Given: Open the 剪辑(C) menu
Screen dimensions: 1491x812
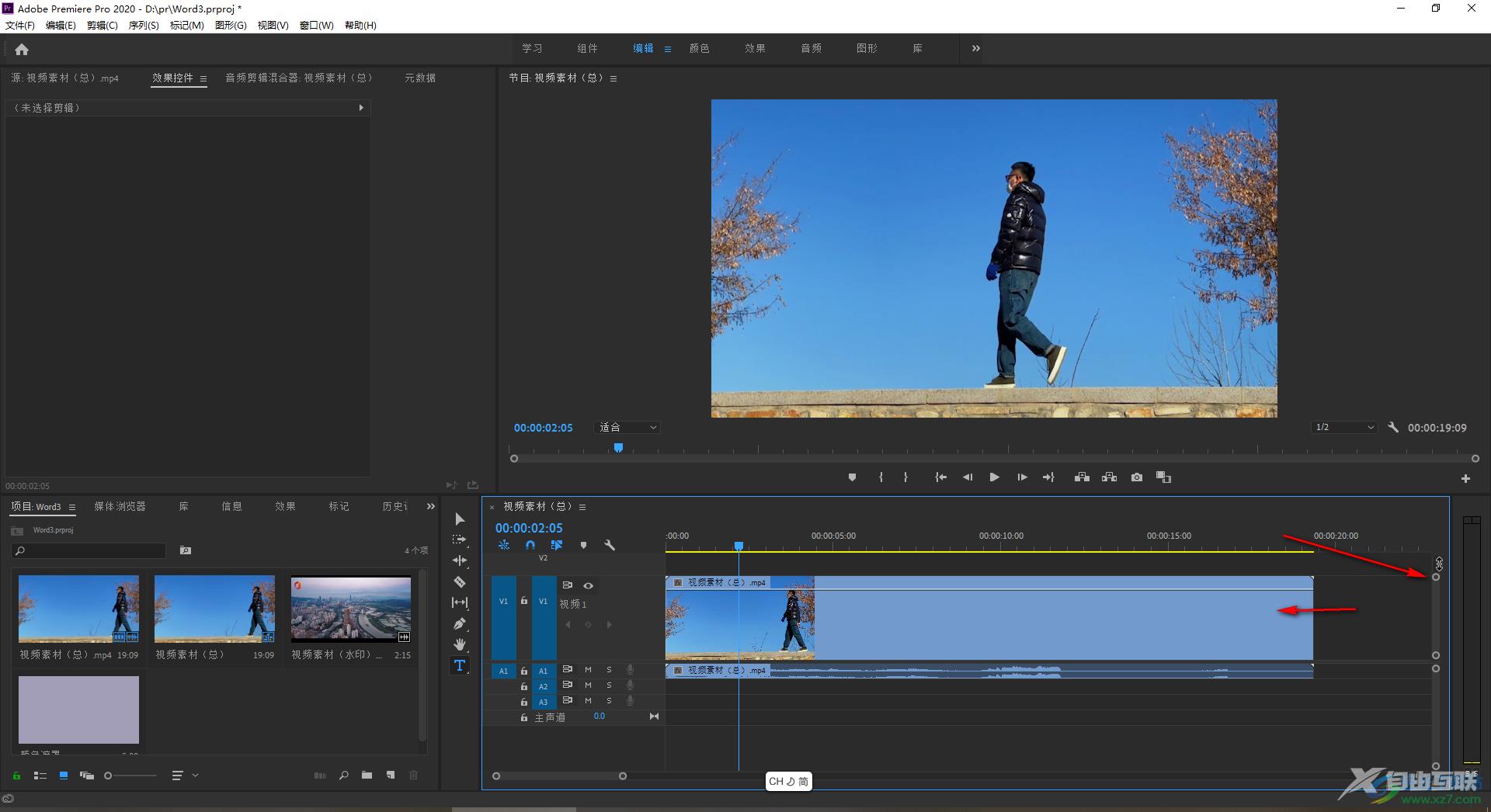Looking at the screenshot, I should coord(103,26).
